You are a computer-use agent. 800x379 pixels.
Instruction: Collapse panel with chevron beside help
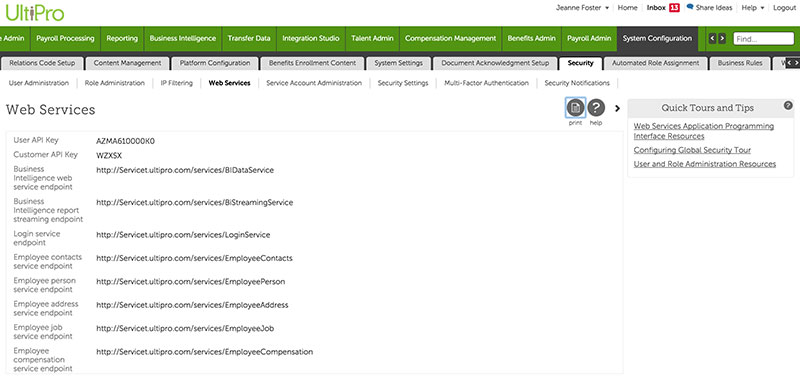(x=617, y=108)
